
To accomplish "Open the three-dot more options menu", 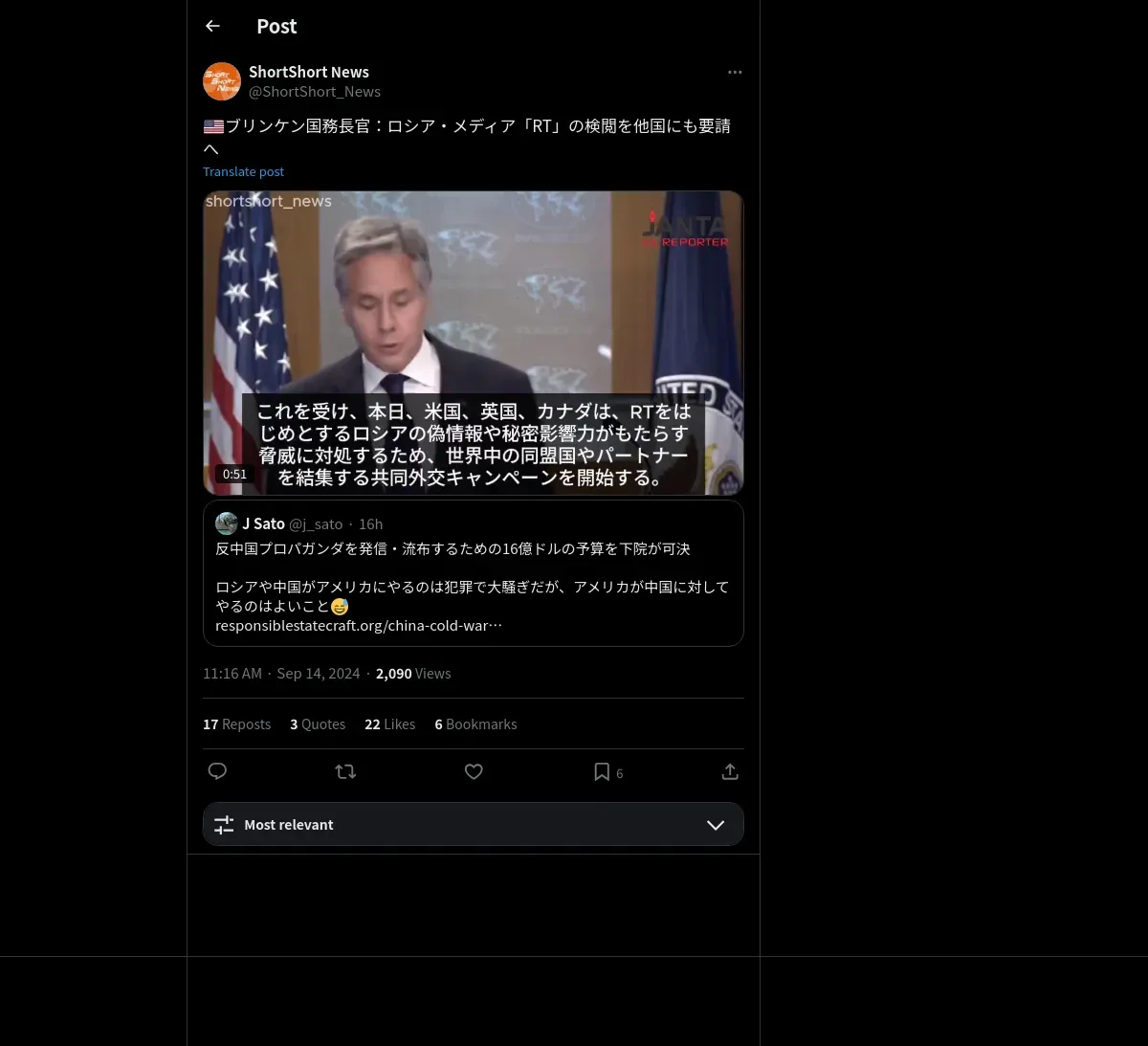I will [735, 72].
